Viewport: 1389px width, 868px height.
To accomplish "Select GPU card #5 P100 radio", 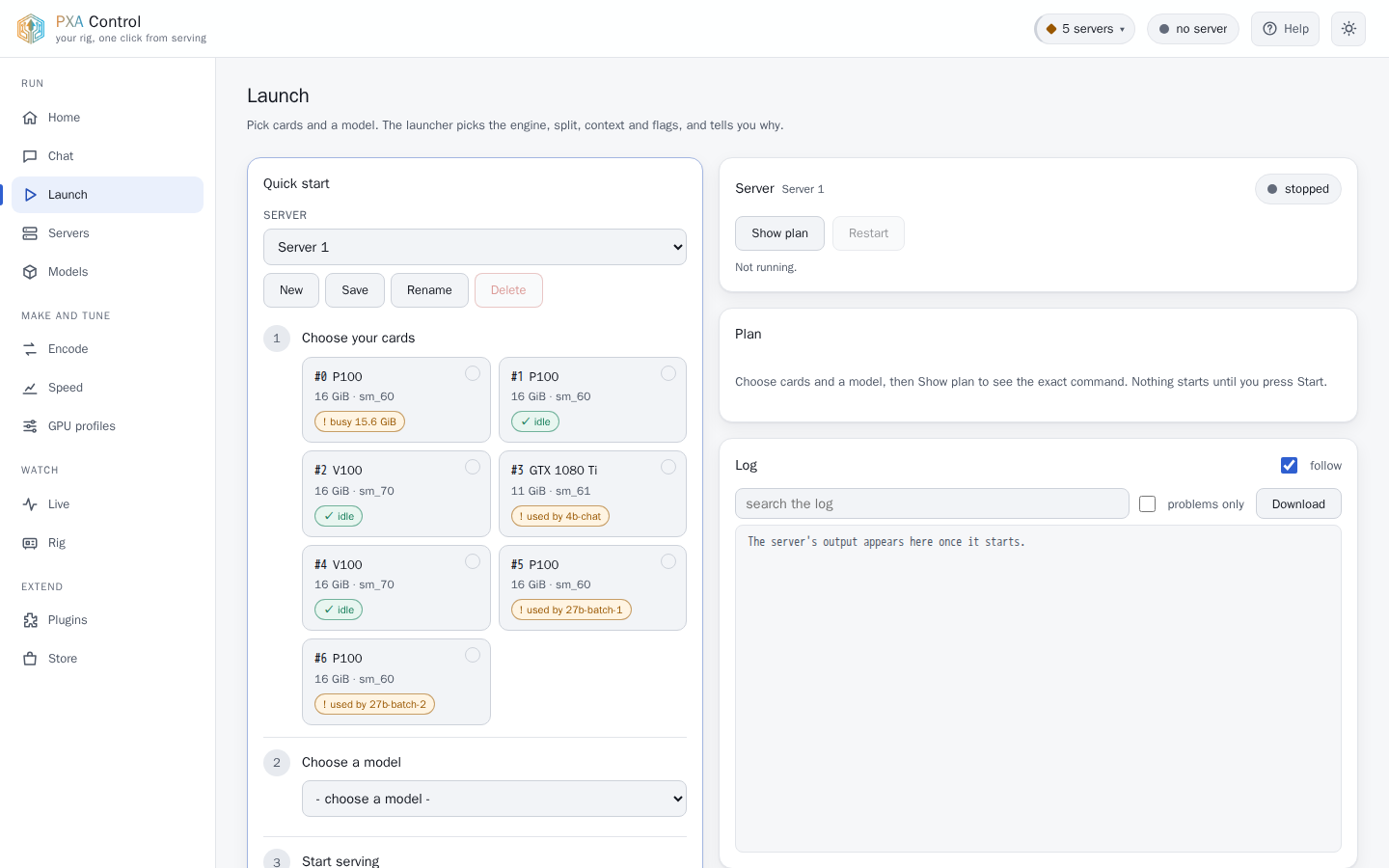I will (668, 561).
